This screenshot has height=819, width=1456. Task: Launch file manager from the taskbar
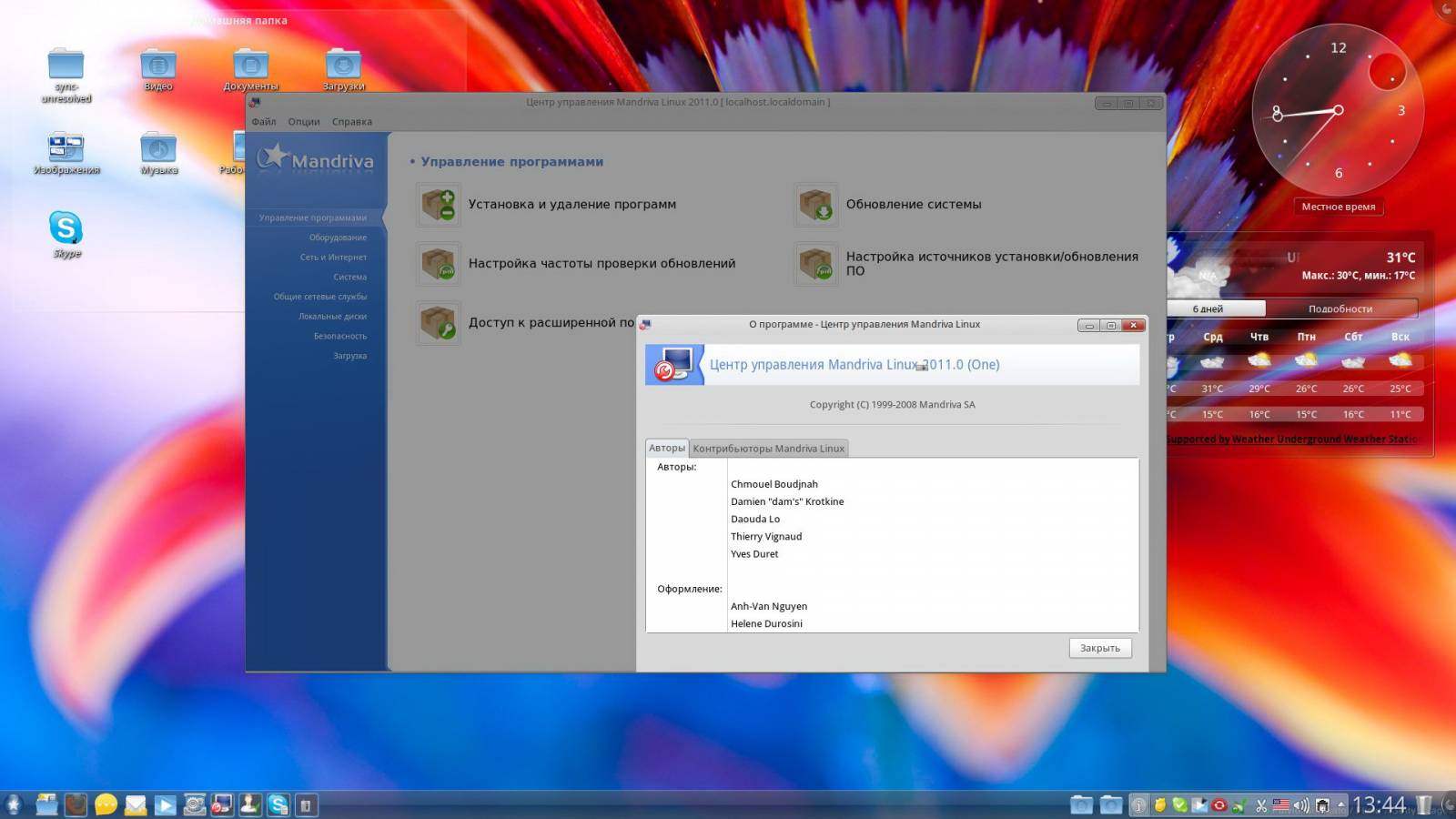click(46, 804)
